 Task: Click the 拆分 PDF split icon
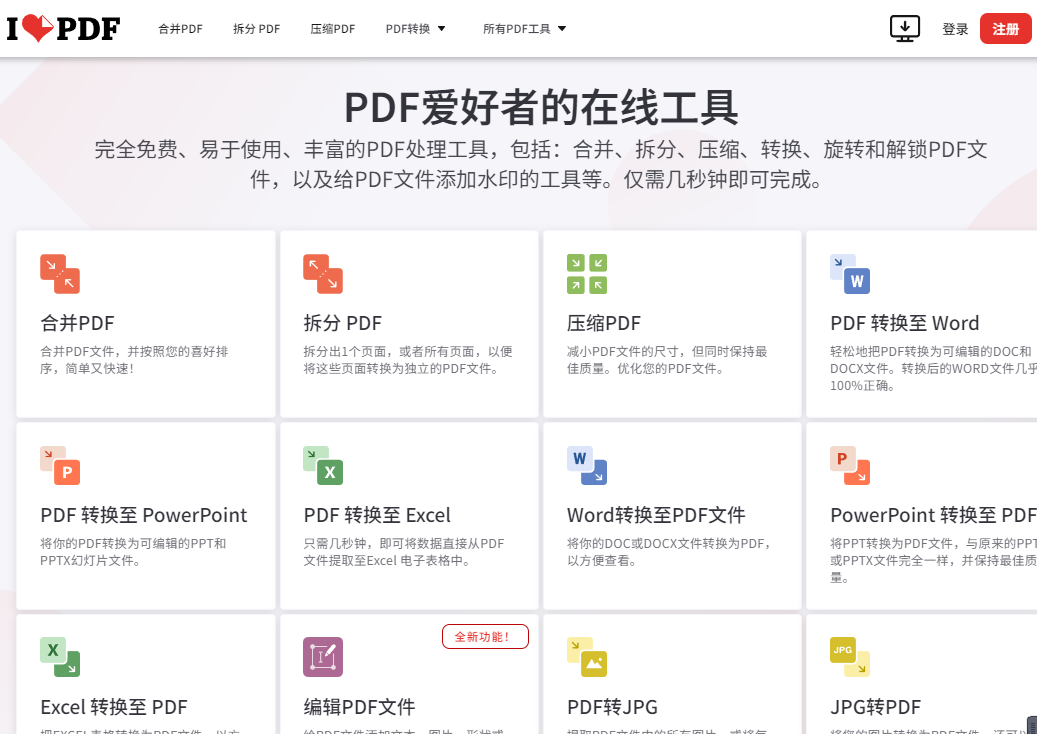click(323, 274)
